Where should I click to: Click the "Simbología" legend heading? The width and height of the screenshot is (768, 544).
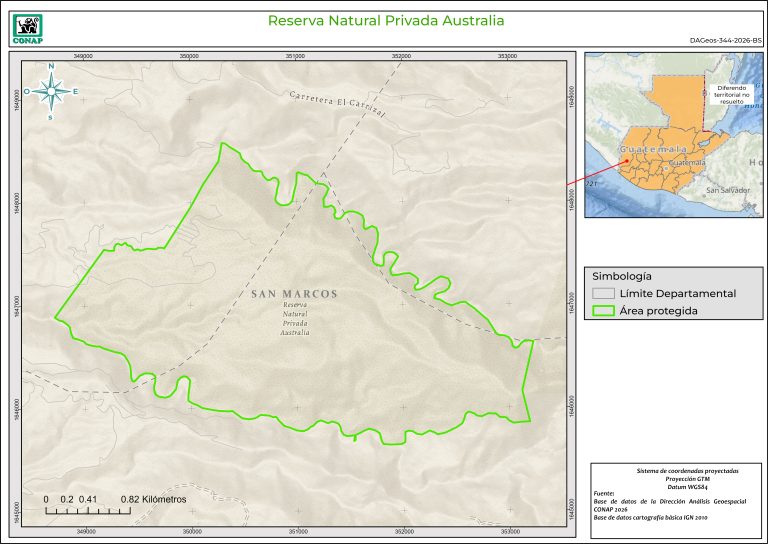point(622,274)
